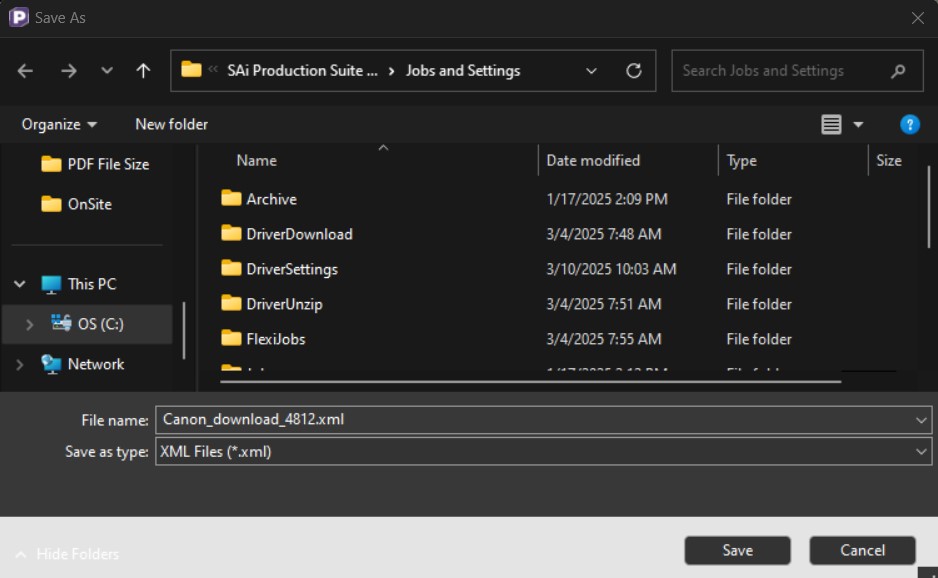This screenshot has width=938, height=578.
Task: Expand the address bar history dropdown
Action: pyautogui.click(x=591, y=71)
